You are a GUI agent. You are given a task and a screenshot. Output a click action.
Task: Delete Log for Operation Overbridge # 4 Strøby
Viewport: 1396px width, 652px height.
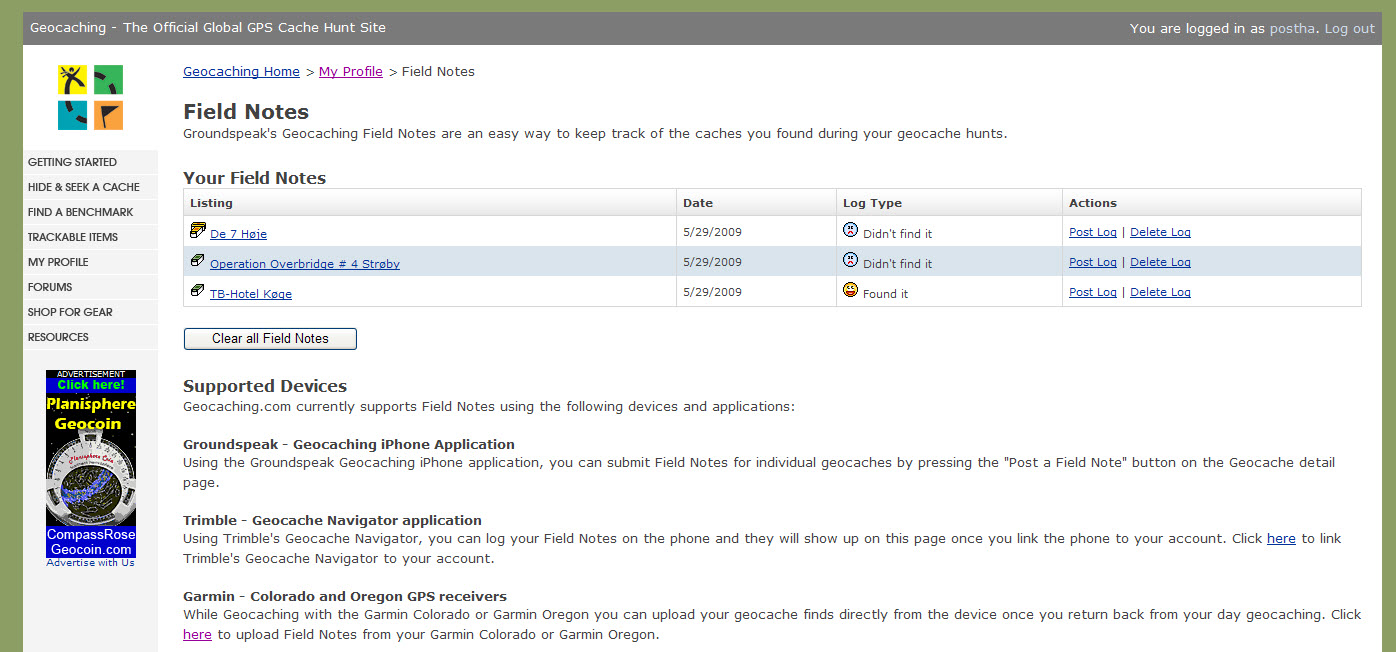pyautogui.click(x=1160, y=262)
